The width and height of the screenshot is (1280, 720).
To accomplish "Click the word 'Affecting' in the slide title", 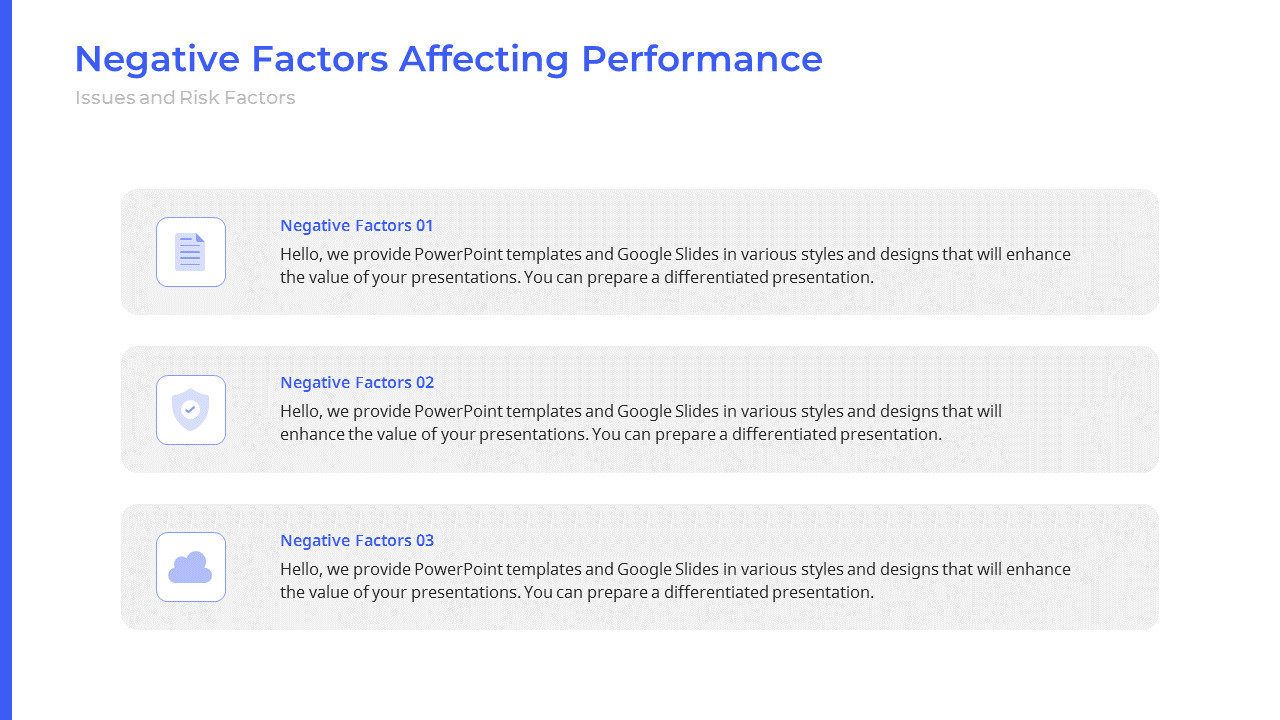I will (x=484, y=59).
